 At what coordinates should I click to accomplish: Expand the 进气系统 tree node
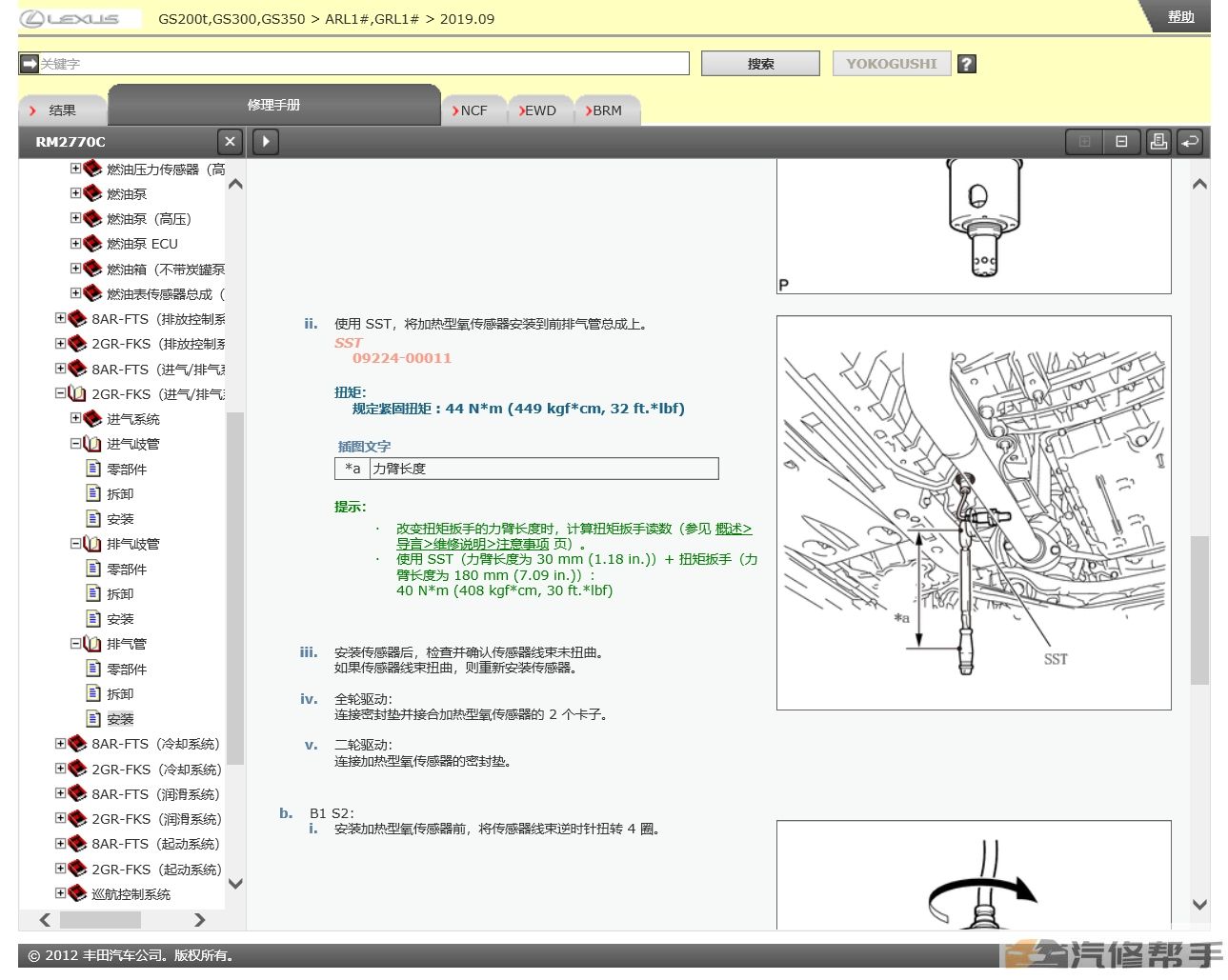tap(76, 418)
